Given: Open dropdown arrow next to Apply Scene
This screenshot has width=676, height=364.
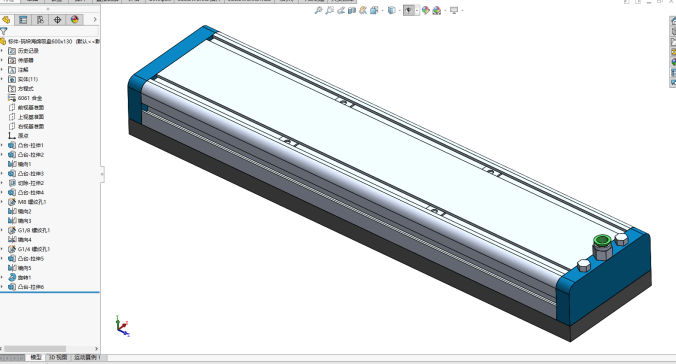Looking at the screenshot, I should click(x=445, y=11).
